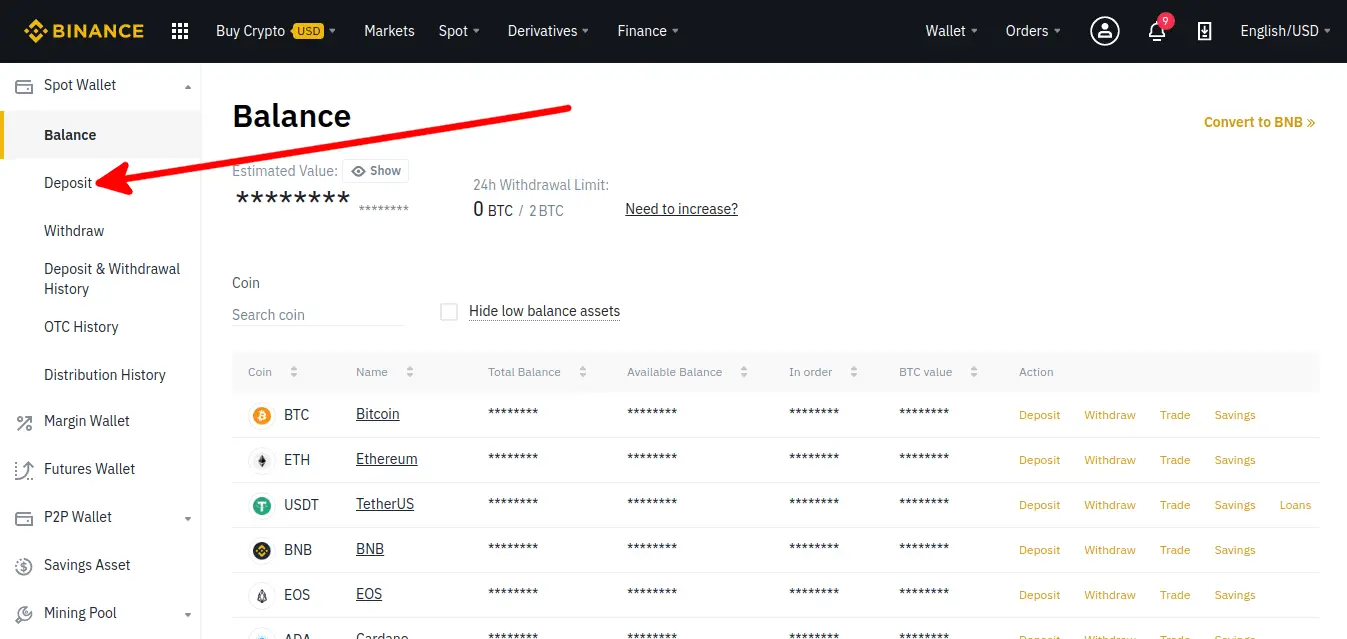Focus the Search coin field
Image resolution: width=1347 pixels, height=639 pixels.
318,315
